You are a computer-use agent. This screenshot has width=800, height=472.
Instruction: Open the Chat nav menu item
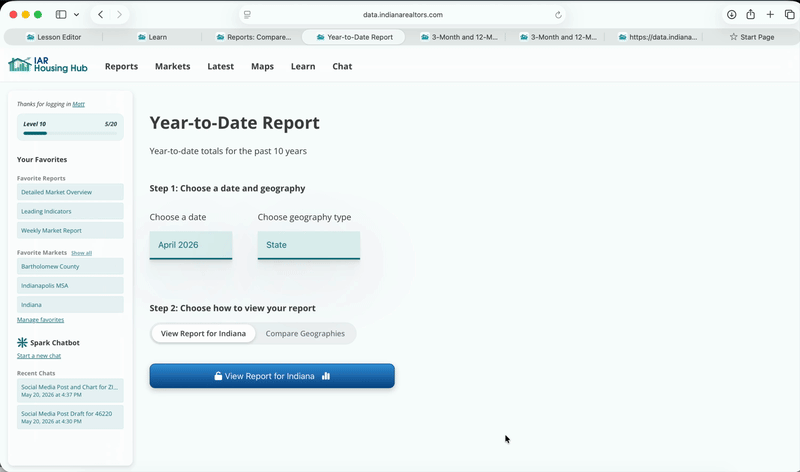pyautogui.click(x=342, y=66)
